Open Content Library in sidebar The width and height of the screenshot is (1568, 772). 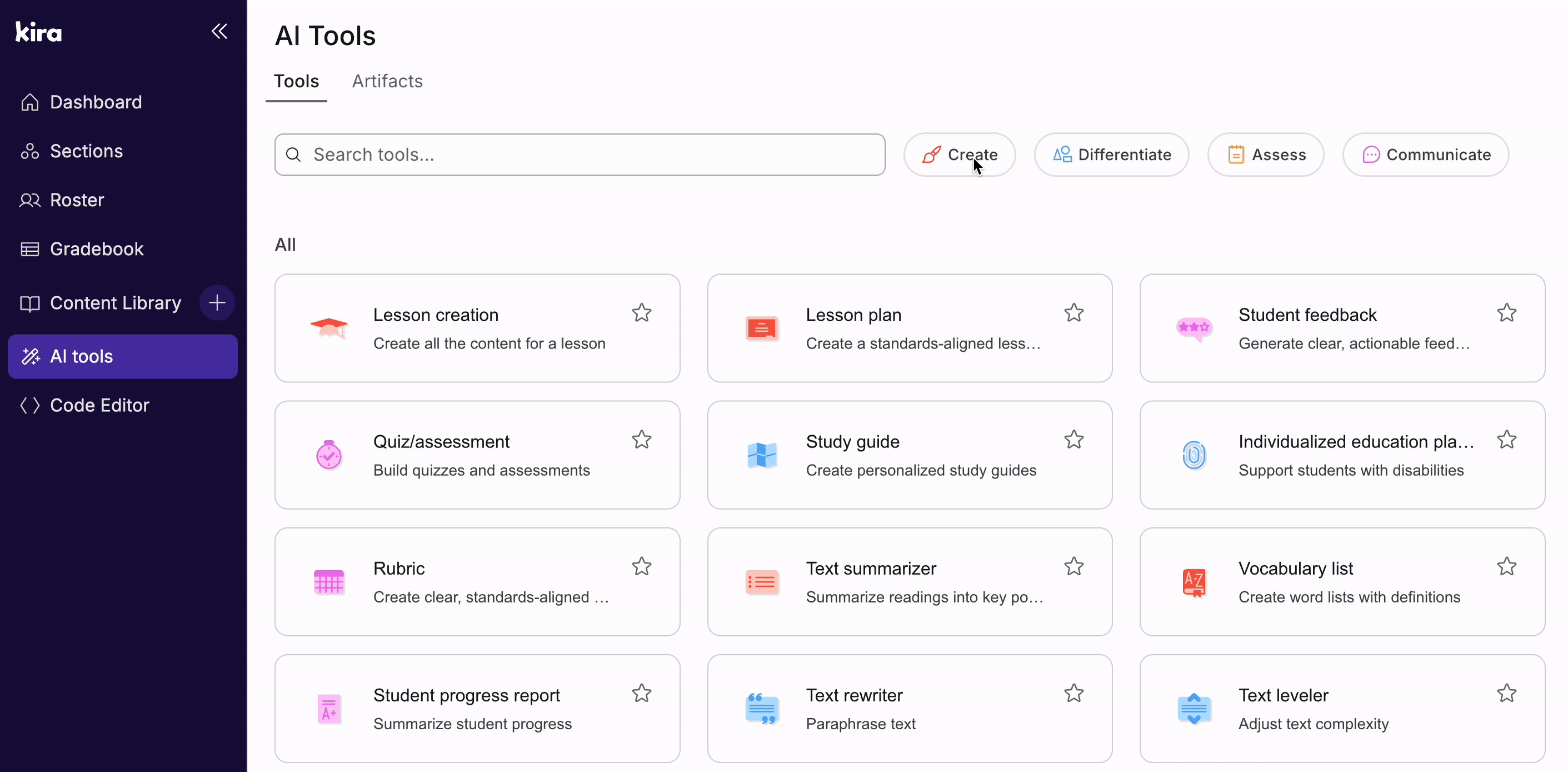pos(116,302)
